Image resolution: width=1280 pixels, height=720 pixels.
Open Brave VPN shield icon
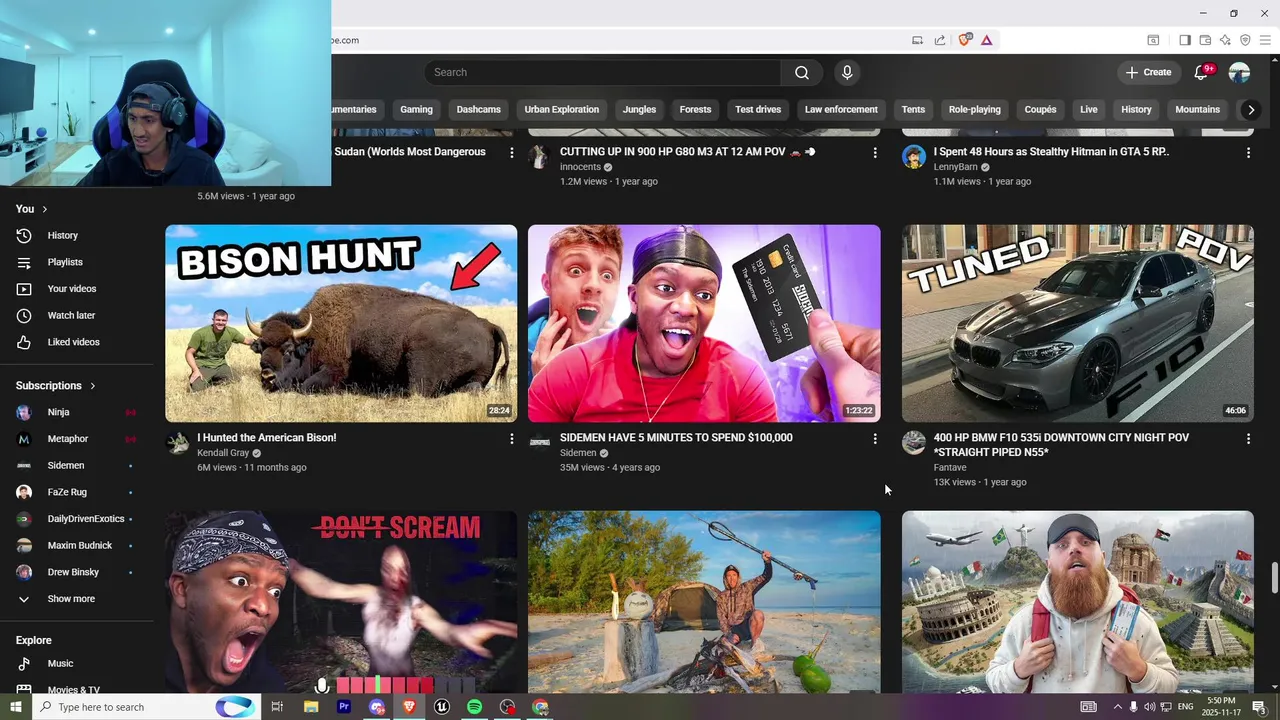(1245, 40)
